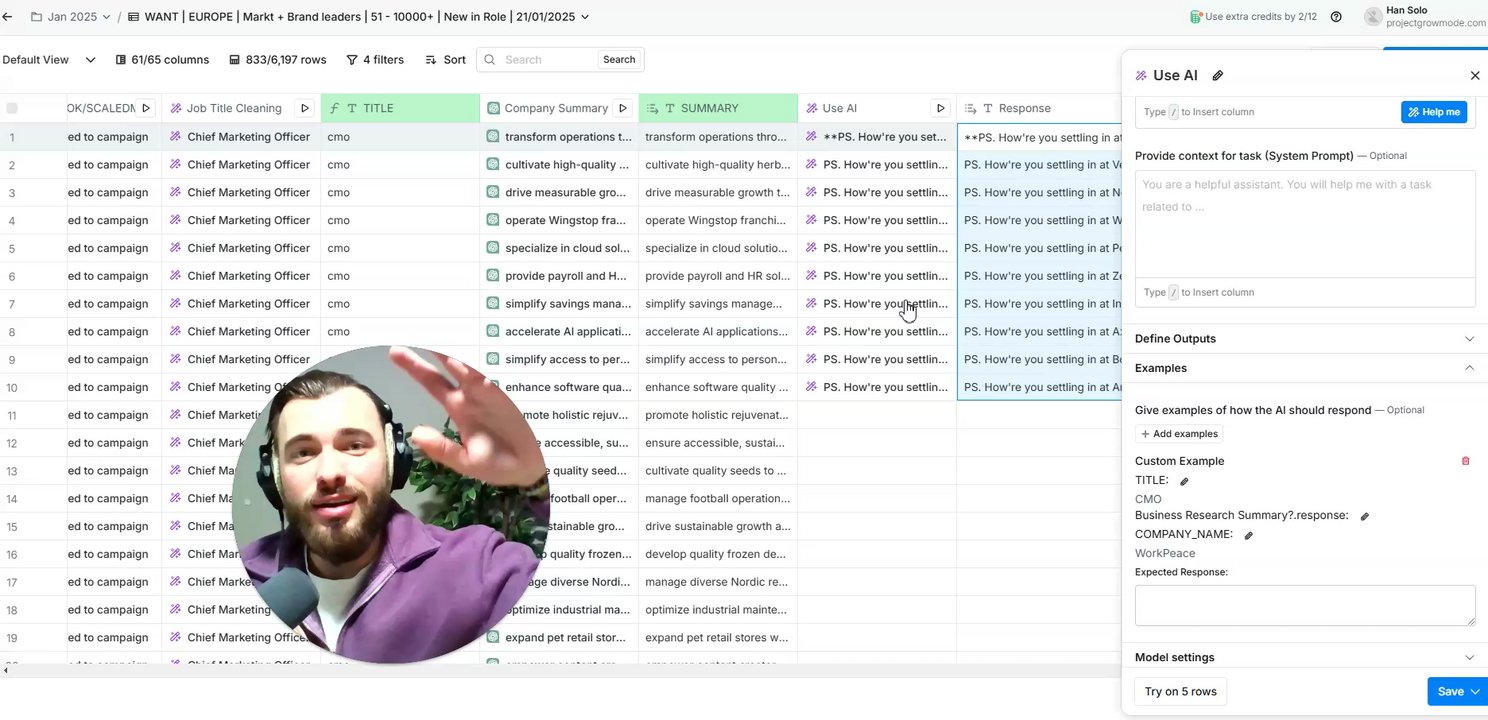Edit Business Research Summary response pencil
Image resolution: width=1488 pixels, height=720 pixels.
tap(1365, 516)
